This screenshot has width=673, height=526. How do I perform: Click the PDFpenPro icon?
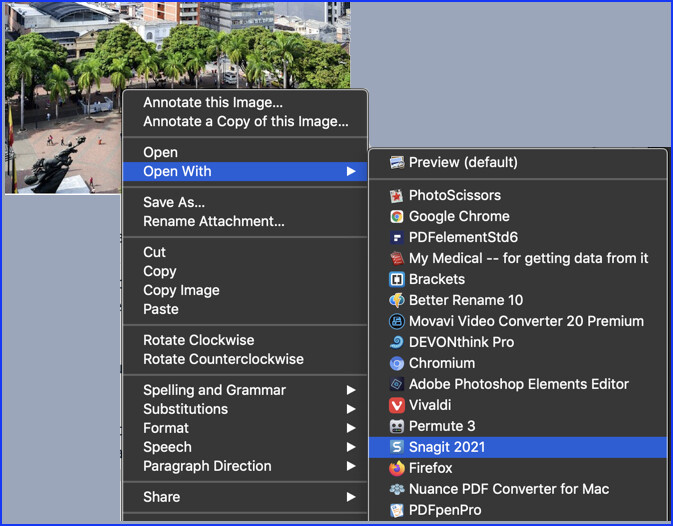pyautogui.click(x=397, y=510)
